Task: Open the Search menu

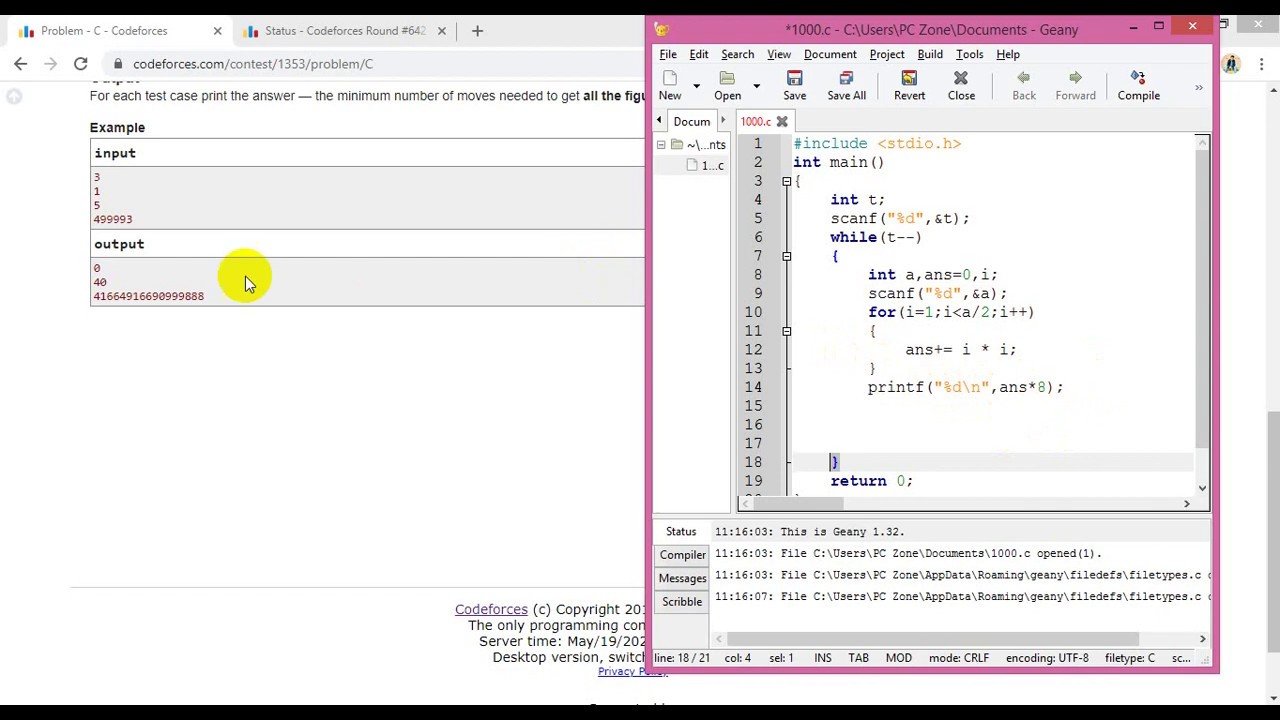Action: point(737,54)
